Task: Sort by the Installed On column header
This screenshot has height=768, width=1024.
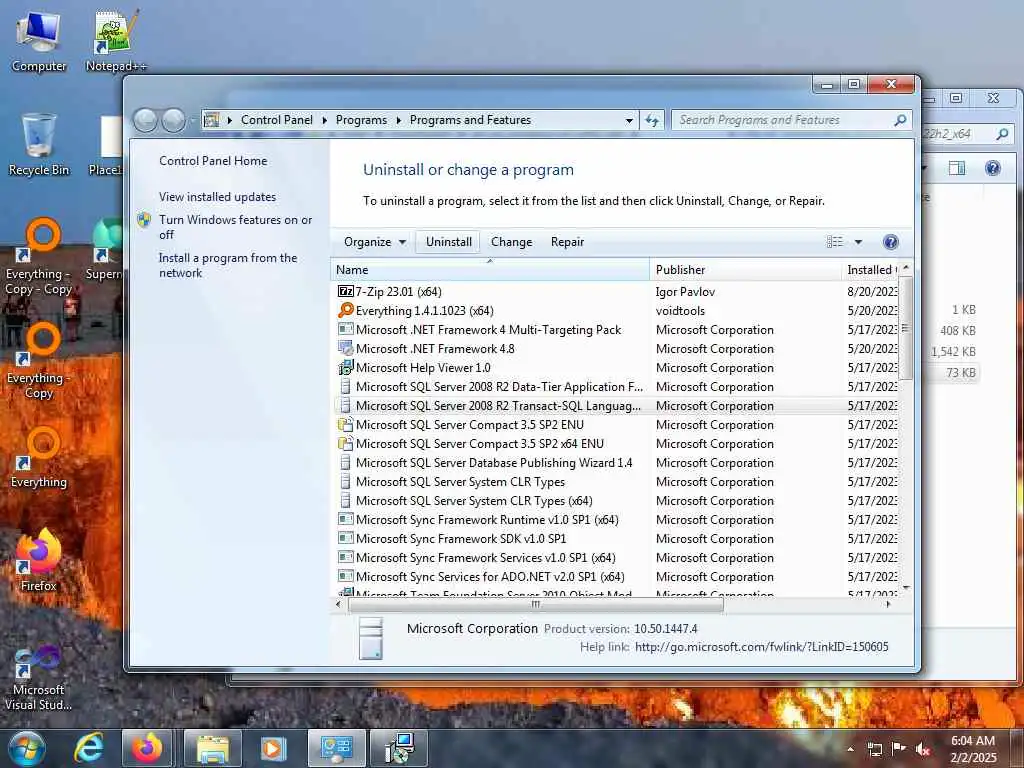Action: pos(869,270)
